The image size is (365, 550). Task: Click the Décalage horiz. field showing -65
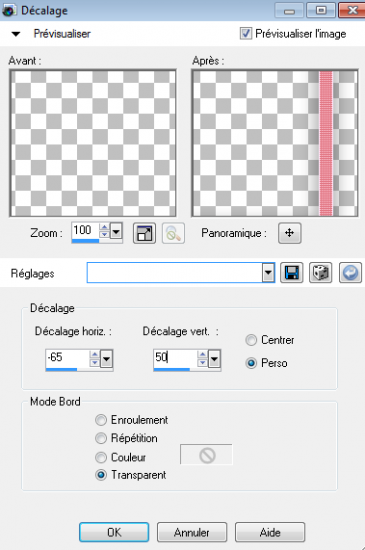(67, 358)
